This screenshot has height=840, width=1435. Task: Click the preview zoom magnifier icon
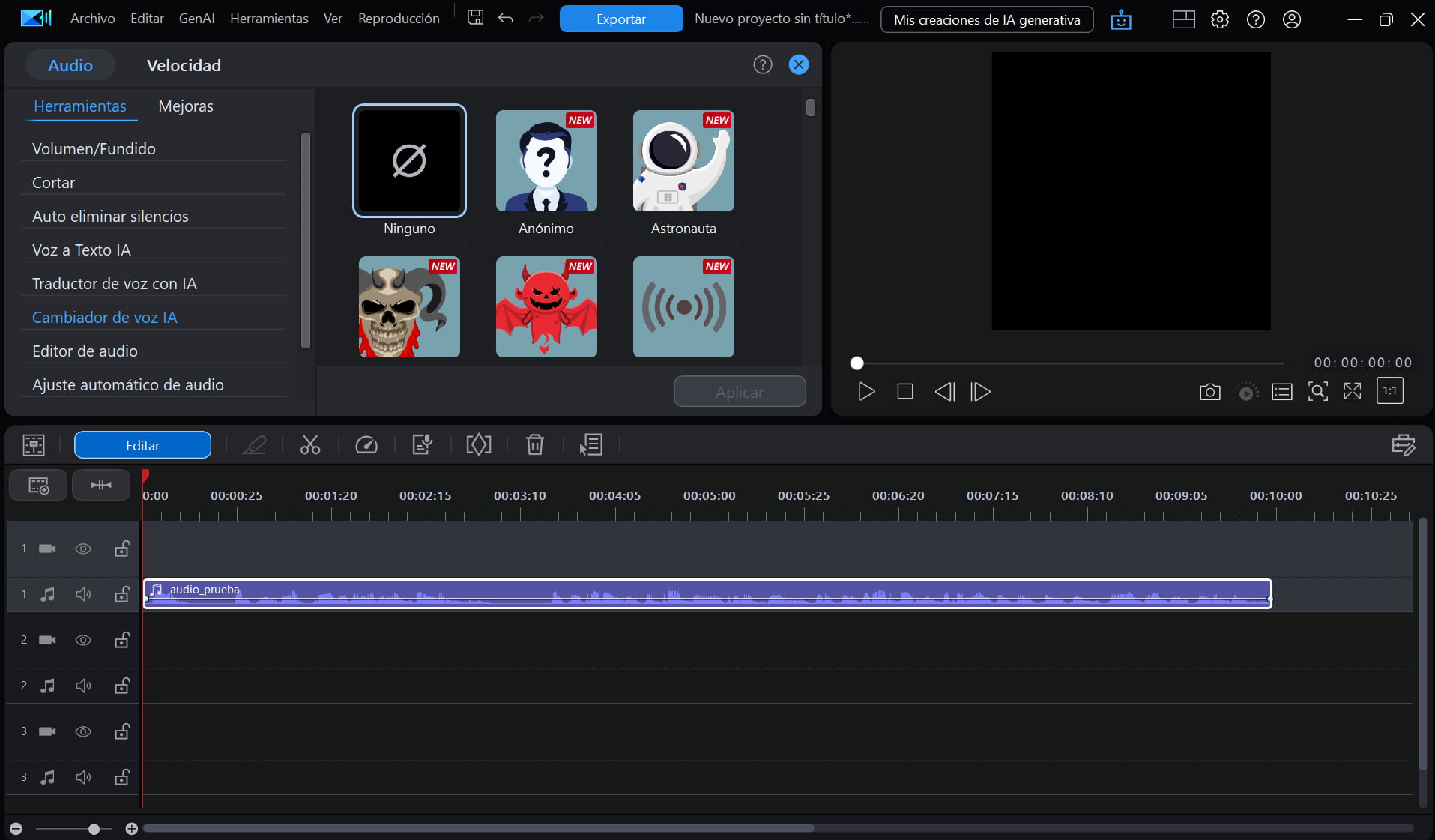pyautogui.click(x=1318, y=391)
